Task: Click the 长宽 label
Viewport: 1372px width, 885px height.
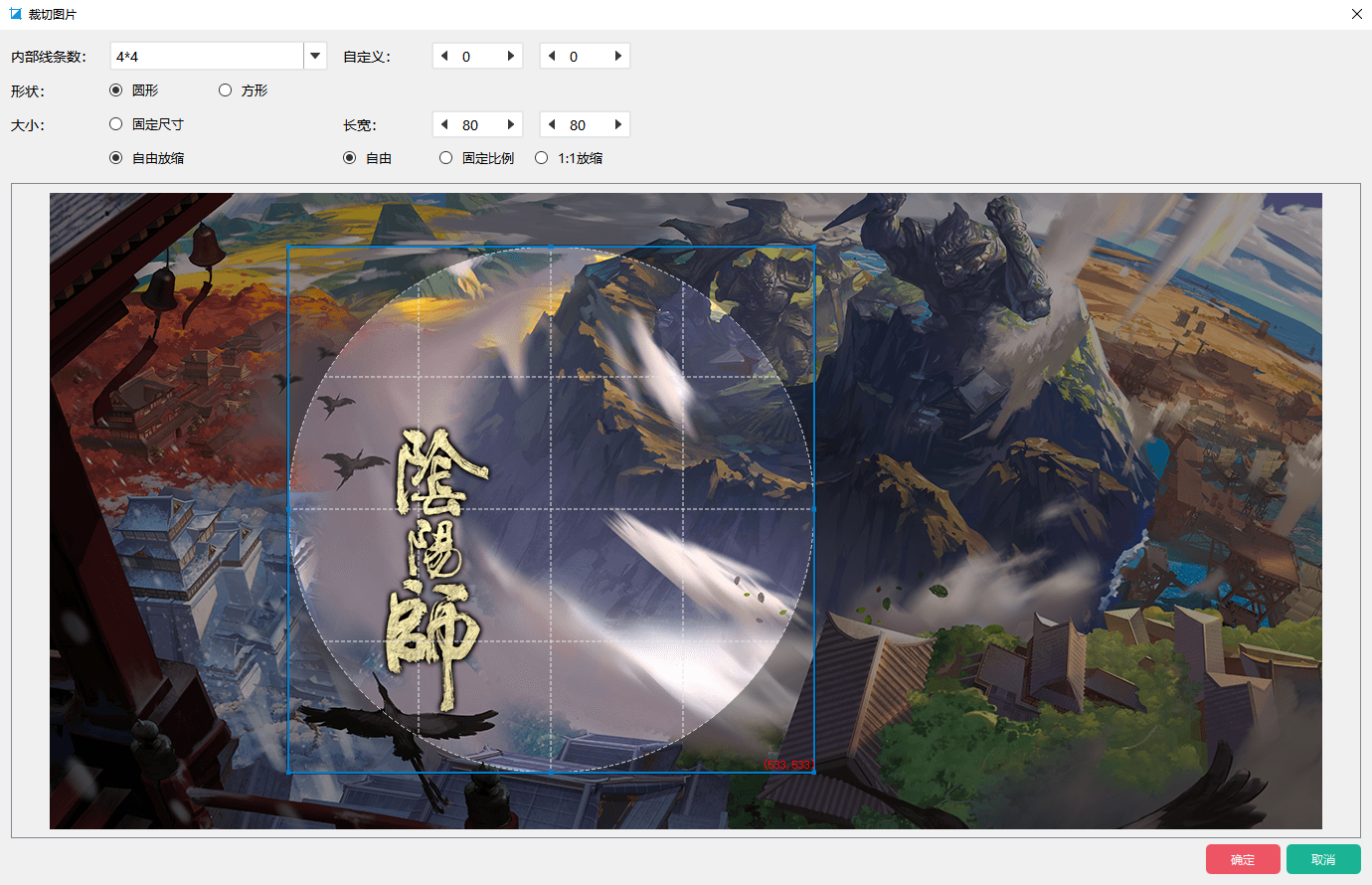Action: (360, 125)
